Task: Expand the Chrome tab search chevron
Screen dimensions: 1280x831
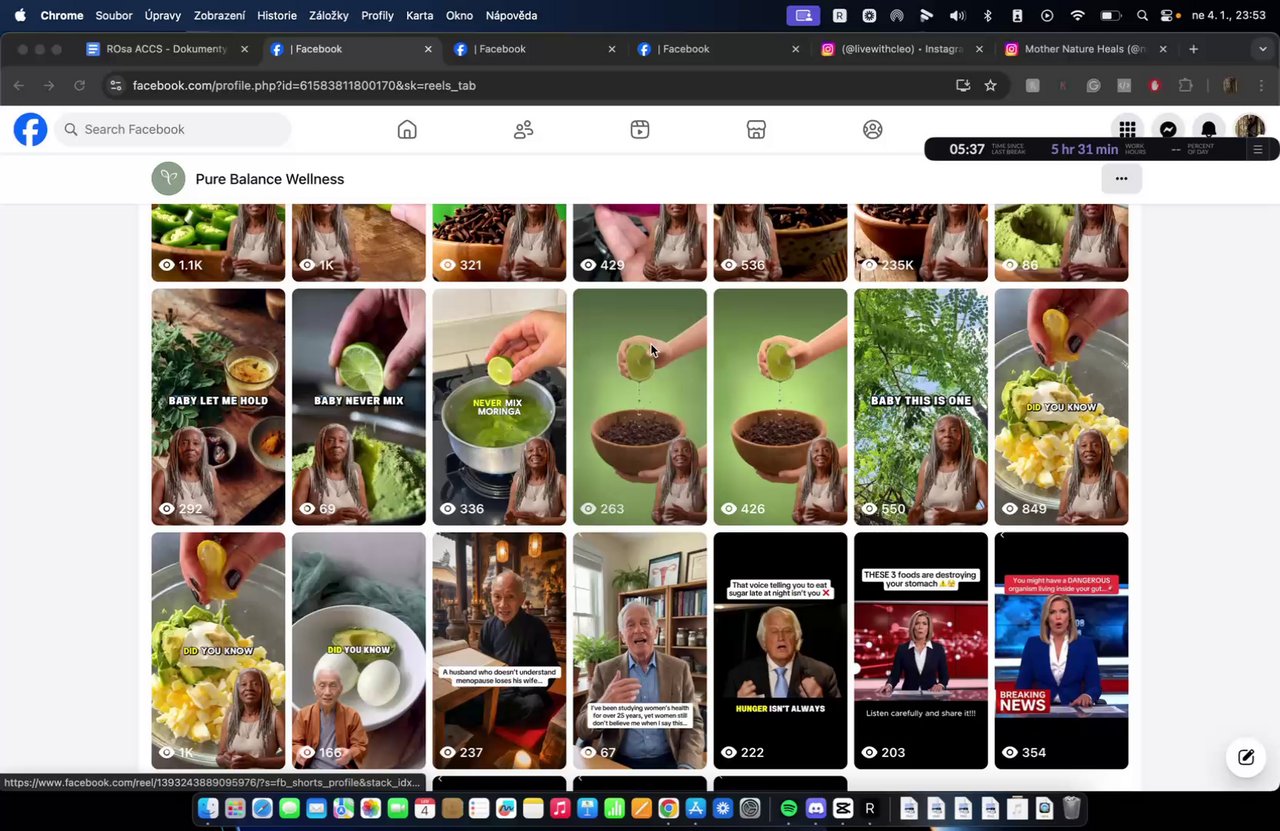Action: click(1262, 49)
